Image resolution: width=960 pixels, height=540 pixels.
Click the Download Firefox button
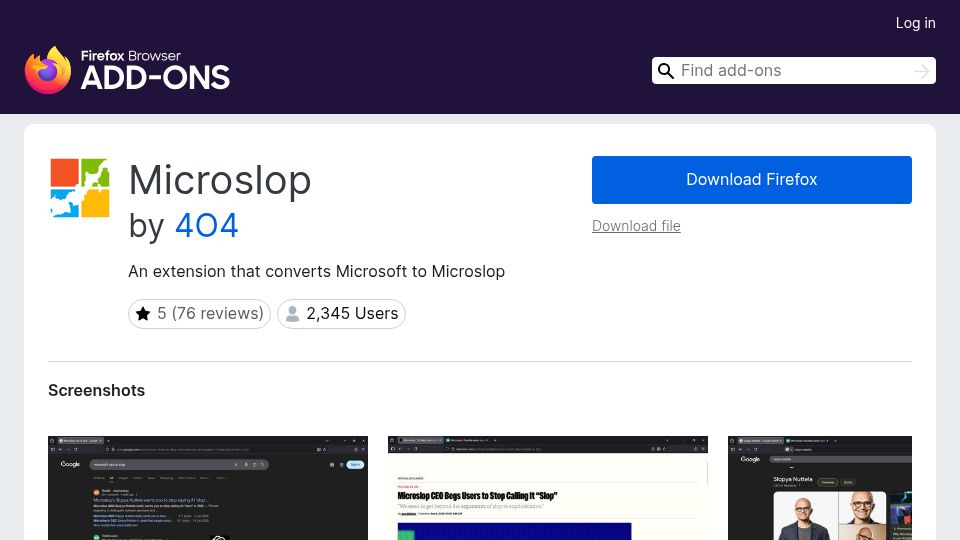click(751, 180)
